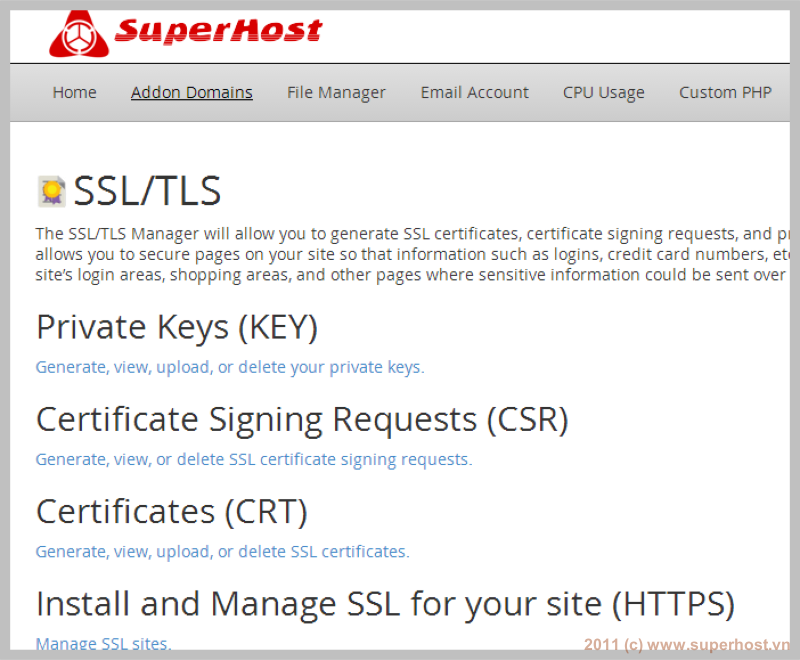Click the SSL/TLS Manager description paragraph
This screenshot has height=660, width=800.
click(x=412, y=254)
